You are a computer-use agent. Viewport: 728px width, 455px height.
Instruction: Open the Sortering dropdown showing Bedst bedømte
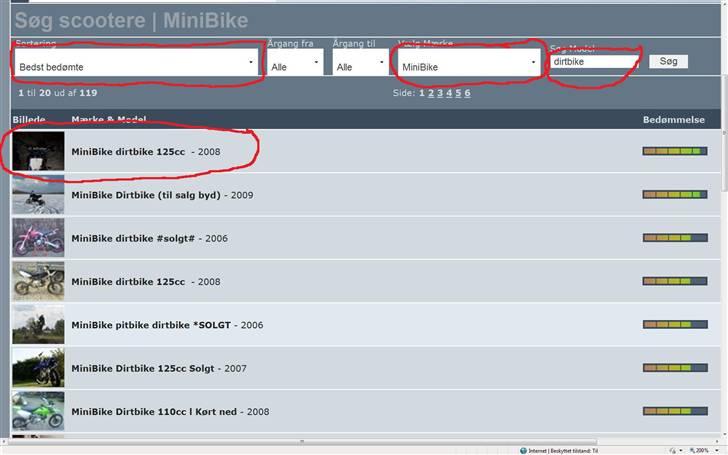(x=137, y=63)
